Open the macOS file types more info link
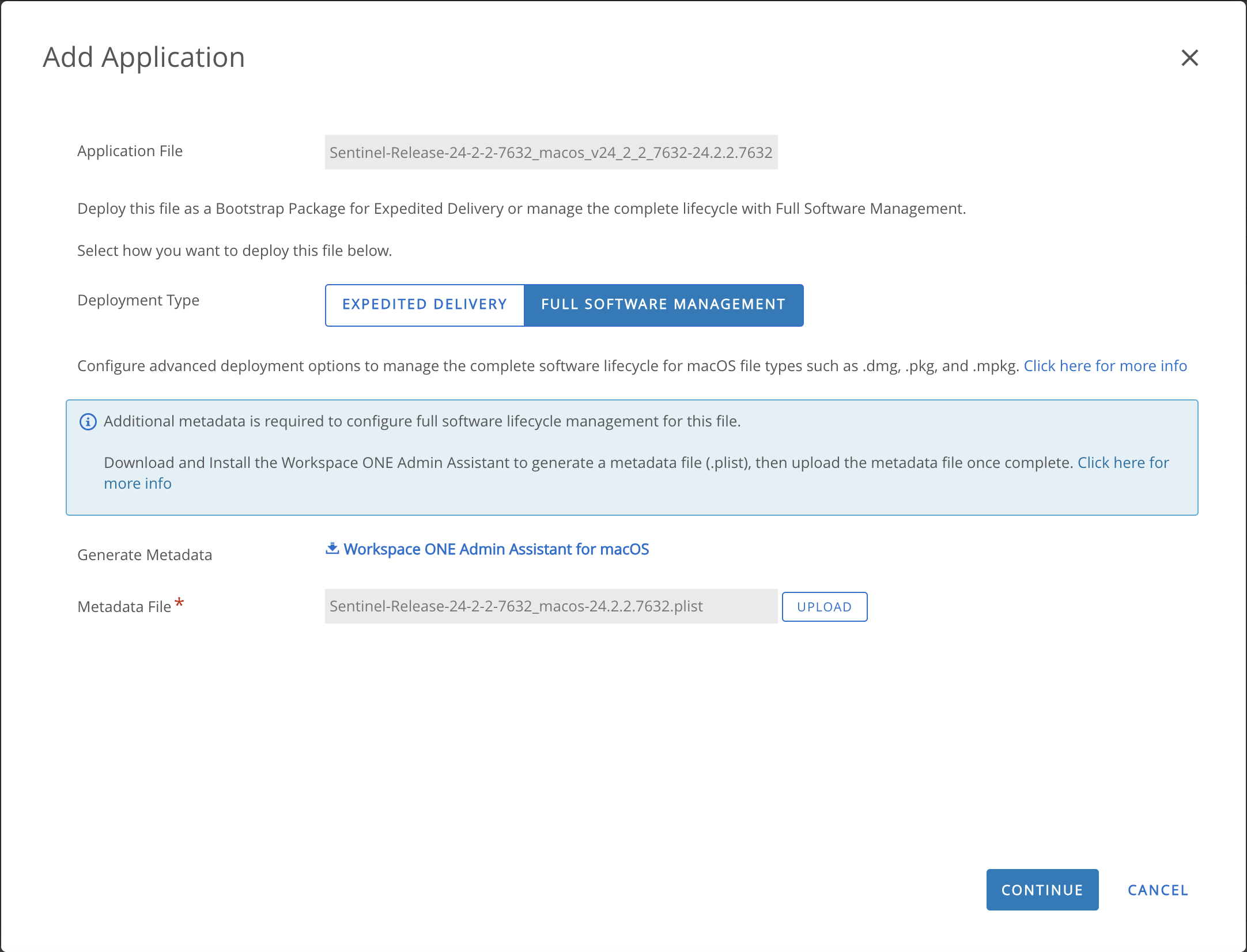The width and height of the screenshot is (1247, 952). click(1105, 366)
